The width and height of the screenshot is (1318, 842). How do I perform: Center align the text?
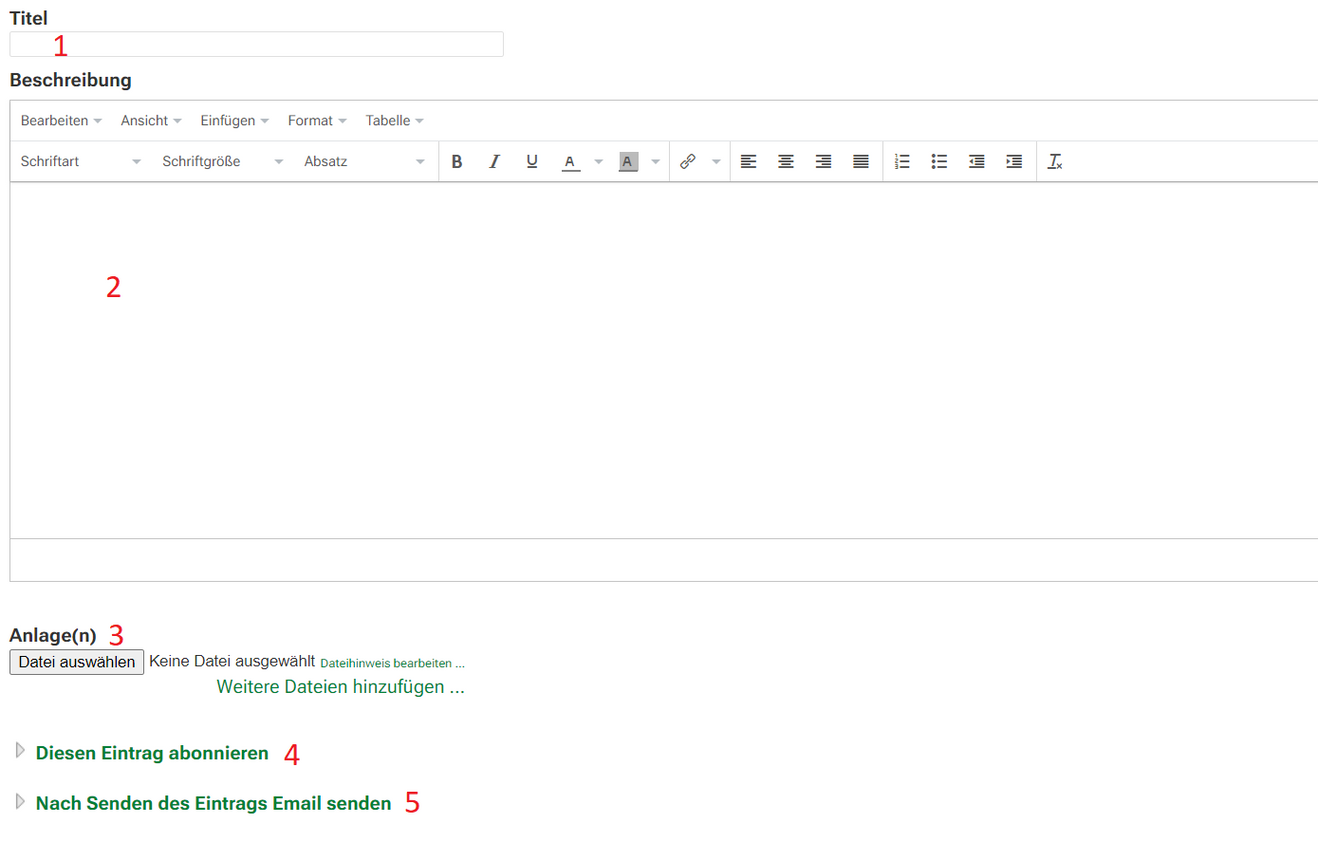(x=786, y=161)
